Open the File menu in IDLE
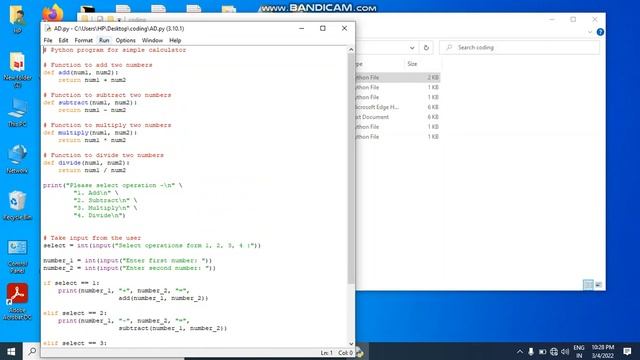 (x=48, y=40)
